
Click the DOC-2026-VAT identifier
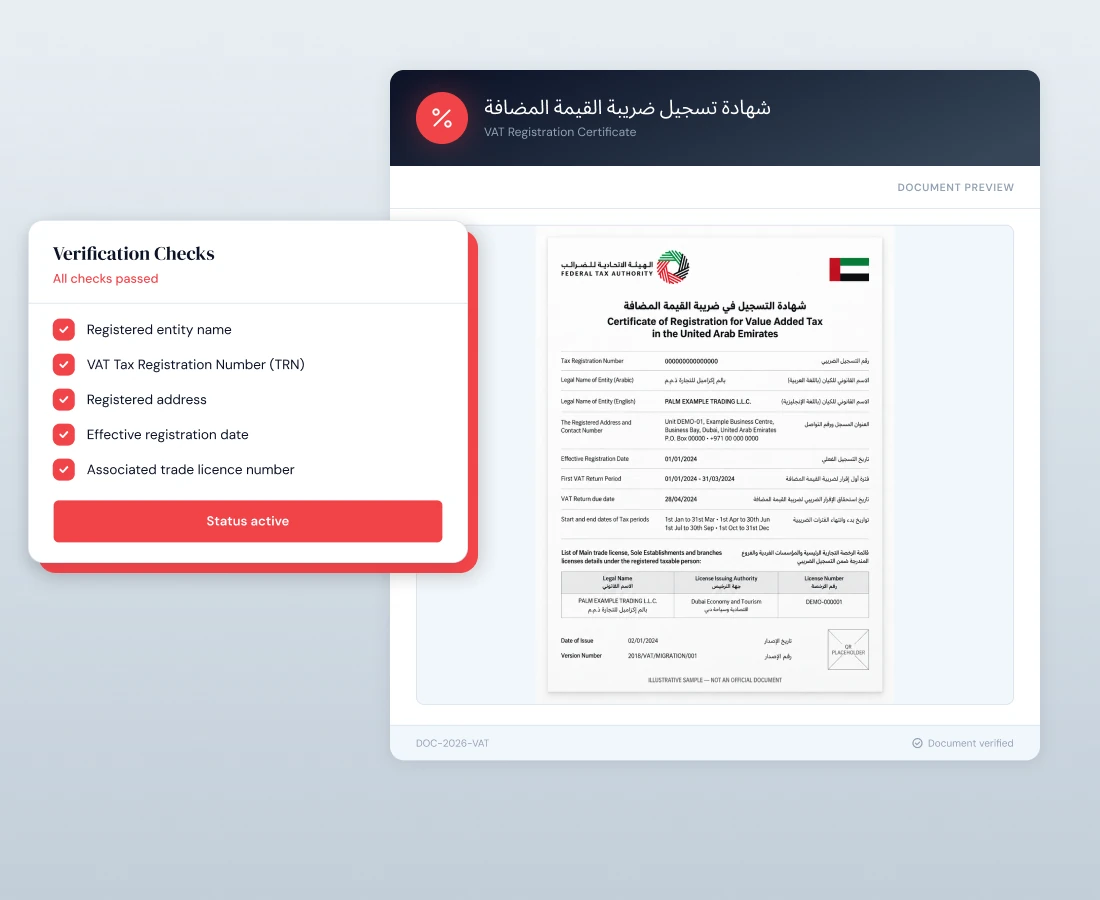pyautogui.click(x=452, y=743)
